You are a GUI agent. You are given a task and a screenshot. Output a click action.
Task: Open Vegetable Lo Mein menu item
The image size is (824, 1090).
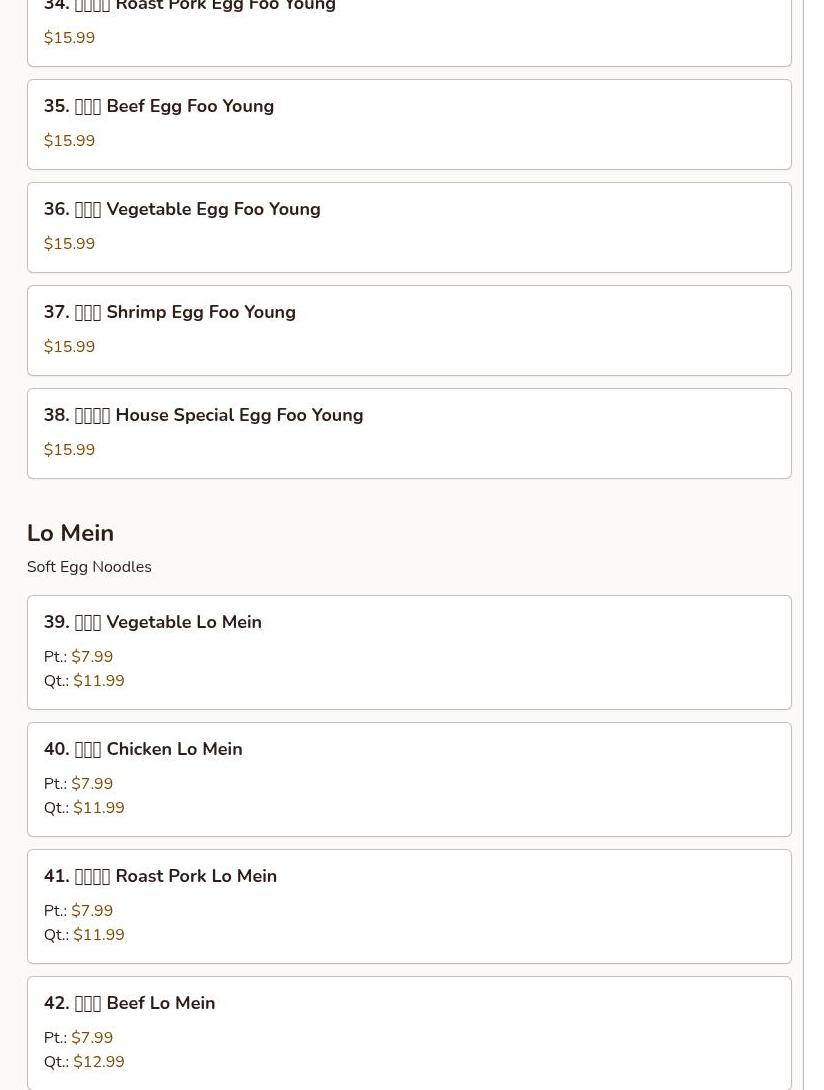click(x=409, y=652)
